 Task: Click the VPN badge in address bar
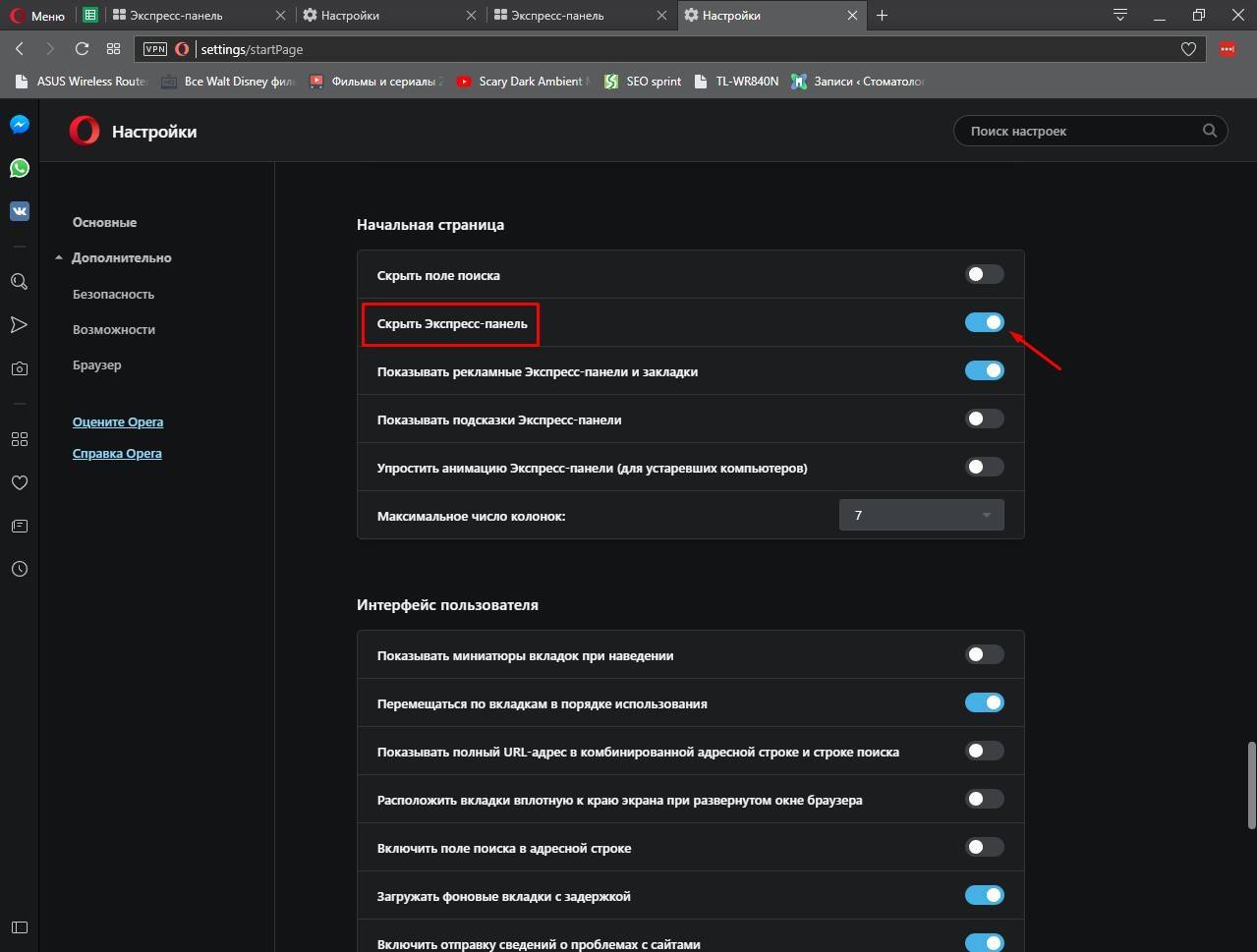(x=155, y=49)
